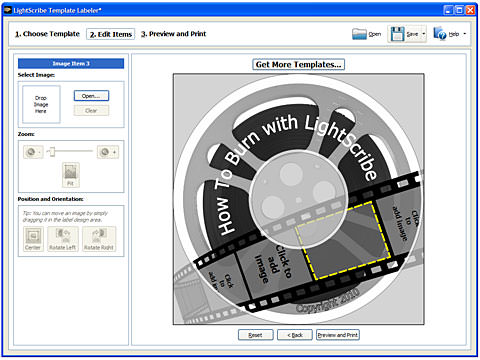Click the Fit image button
This screenshot has height=360, width=480.
[x=71, y=175]
